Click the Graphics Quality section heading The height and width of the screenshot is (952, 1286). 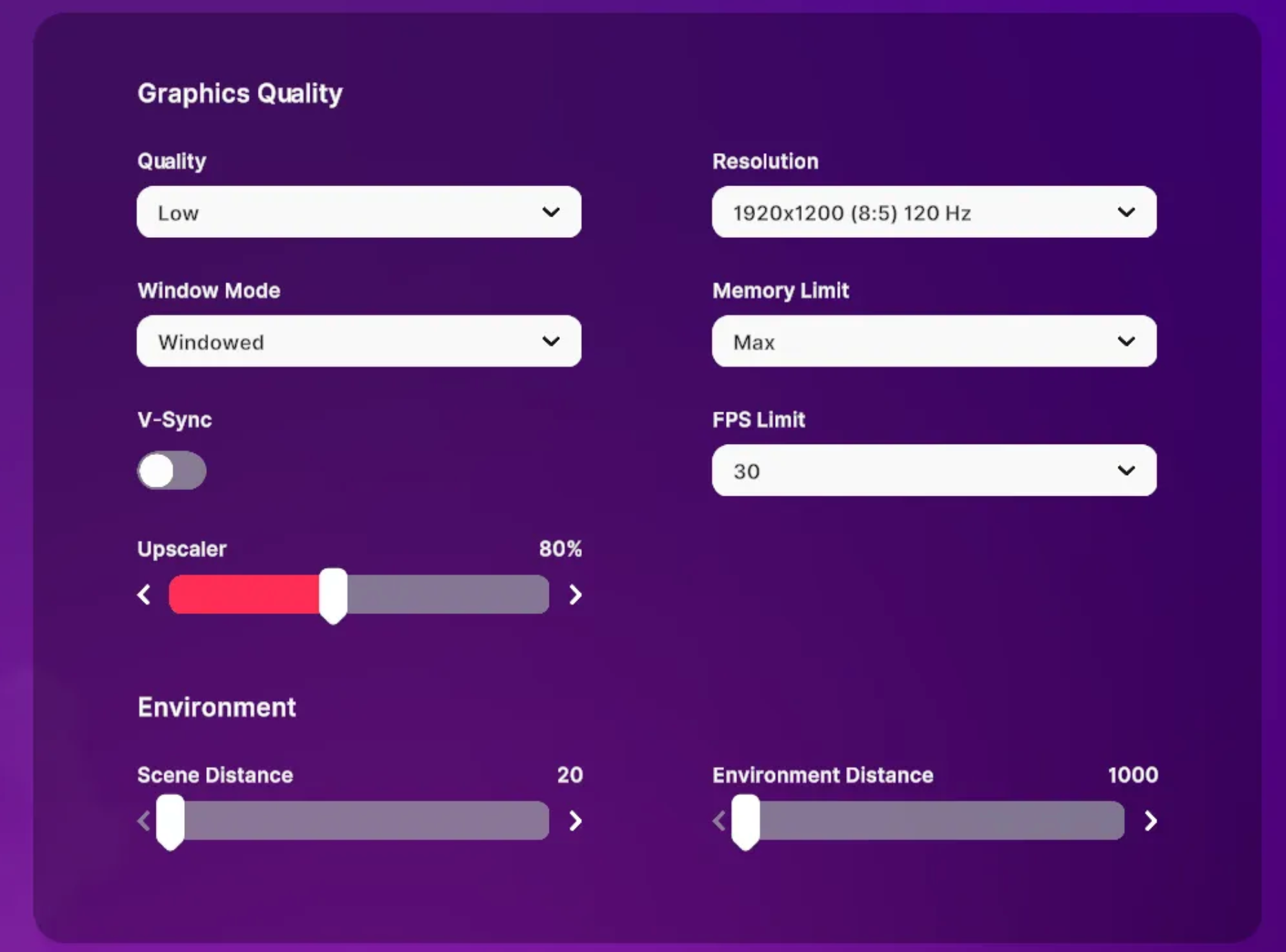[240, 94]
